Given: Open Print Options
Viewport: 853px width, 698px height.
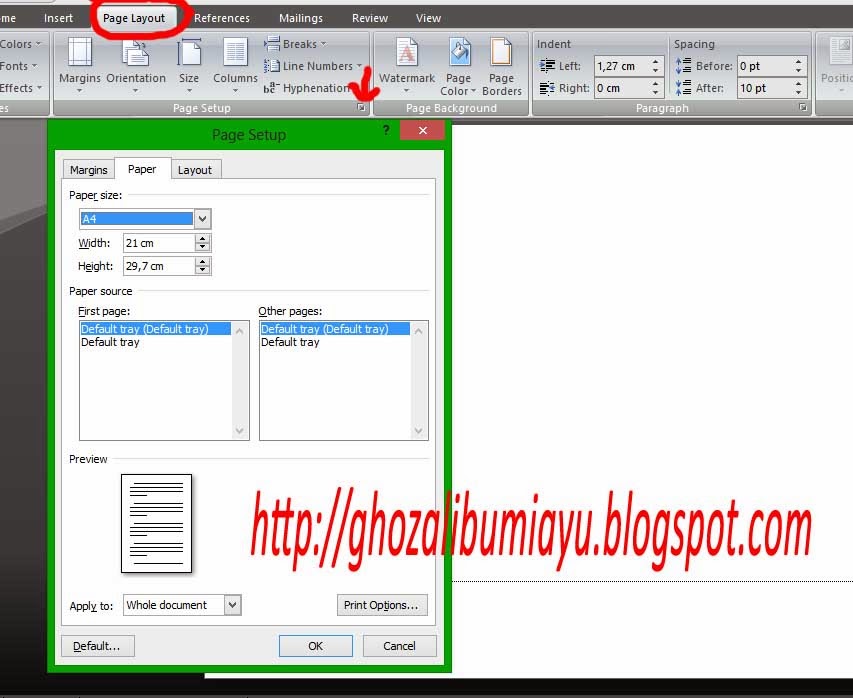Looking at the screenshot, I should (x=382, y=605).
